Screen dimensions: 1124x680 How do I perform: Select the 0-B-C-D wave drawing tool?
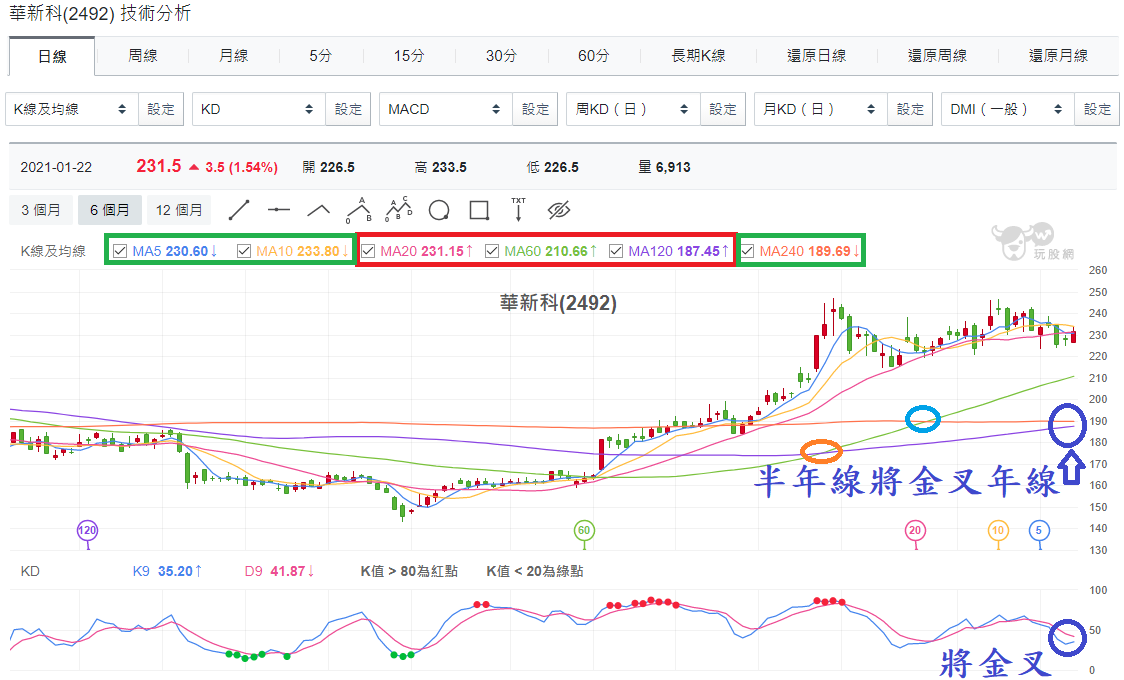[x=399, y=210]
